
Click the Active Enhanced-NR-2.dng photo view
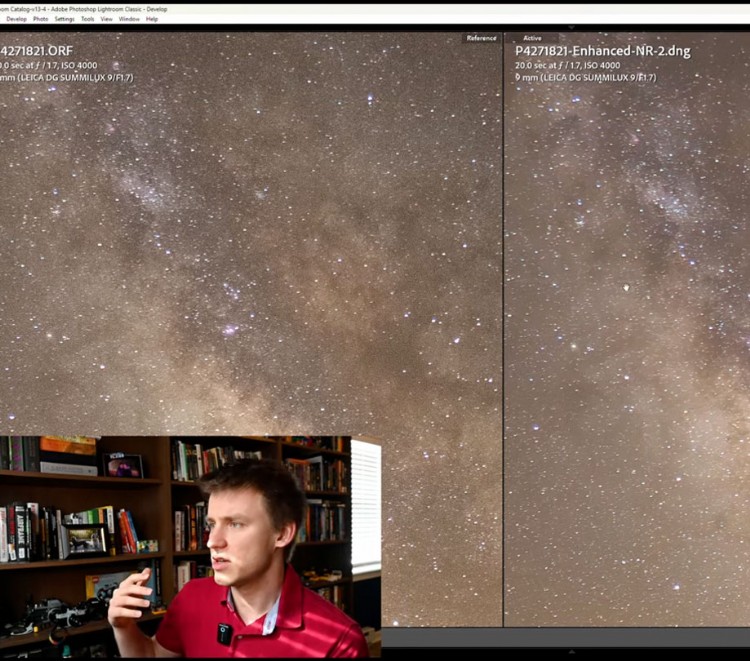tap(627, 330)
